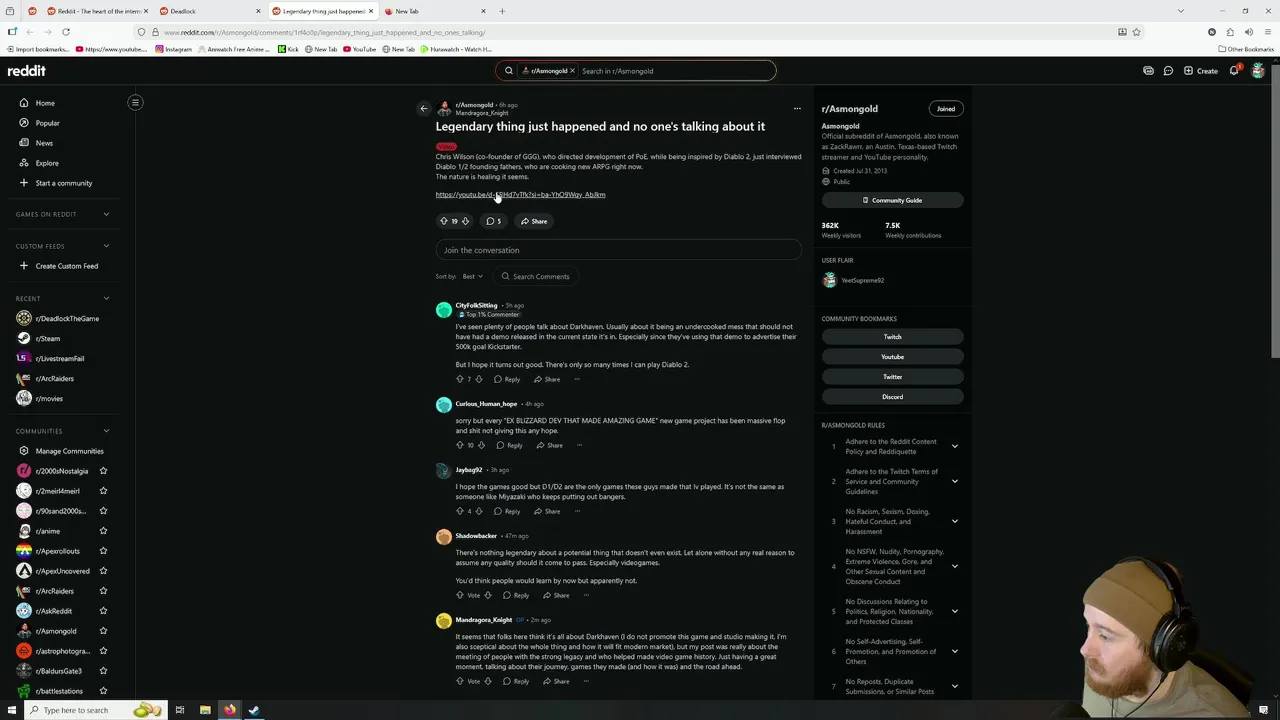The image size is (1280, 720).
Task: Star the r/ApexUncovered community
Action: pos(103,571)
